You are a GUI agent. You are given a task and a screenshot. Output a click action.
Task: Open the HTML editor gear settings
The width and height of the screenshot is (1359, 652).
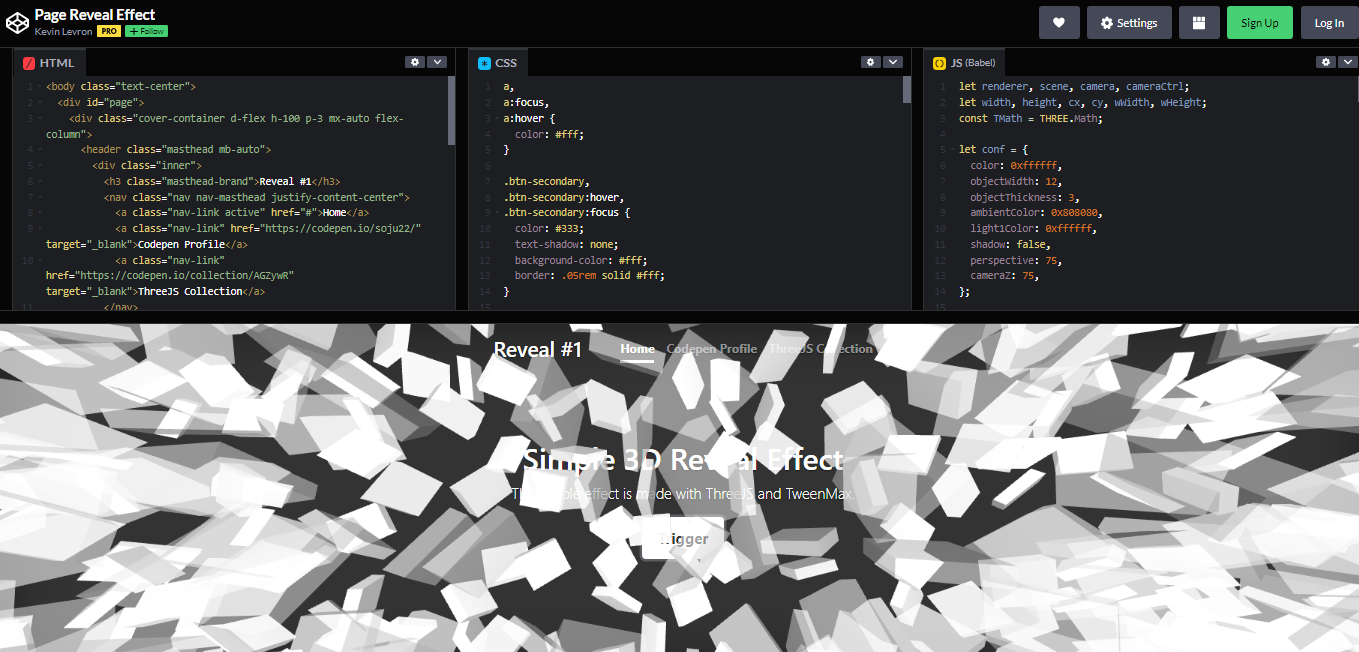[x=415, y=62]
